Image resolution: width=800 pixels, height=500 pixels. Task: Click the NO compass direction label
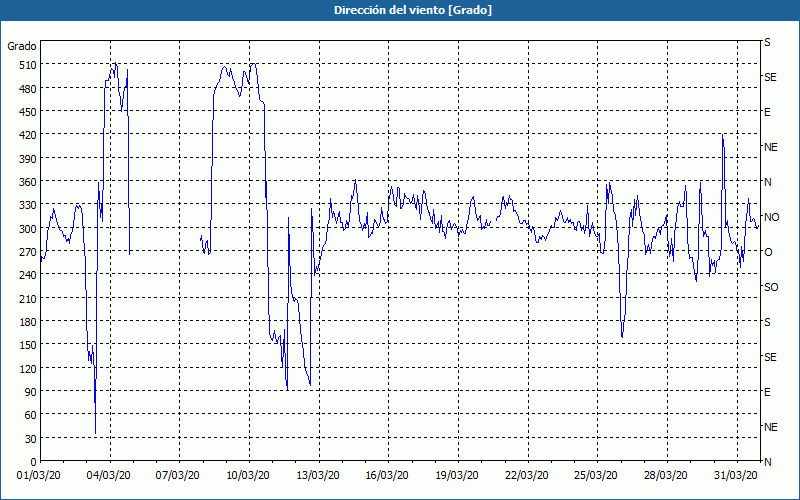(772, 217)
